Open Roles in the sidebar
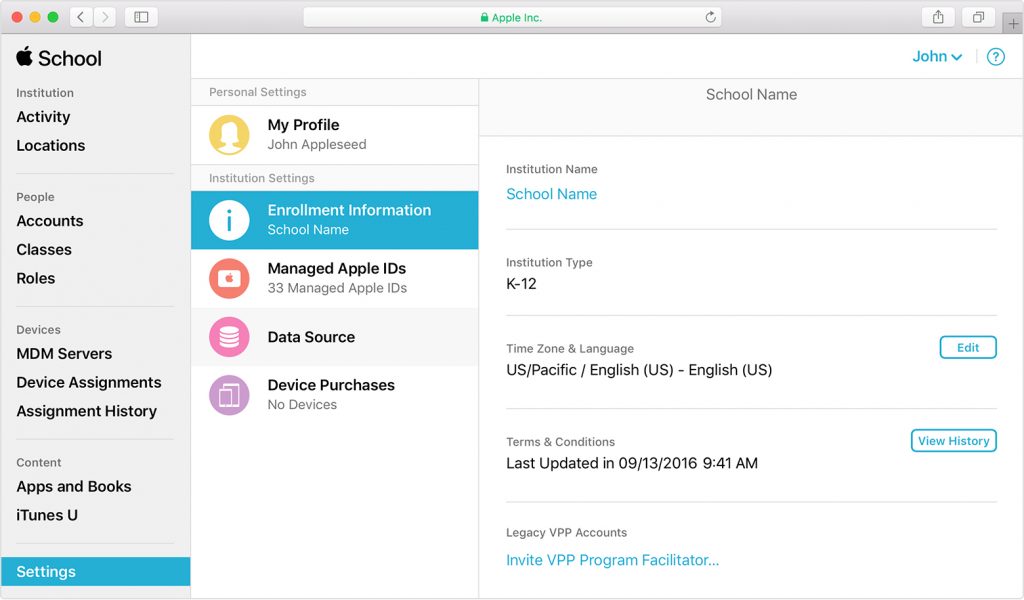The image size is (1024, 600). (x=36, y=278)
